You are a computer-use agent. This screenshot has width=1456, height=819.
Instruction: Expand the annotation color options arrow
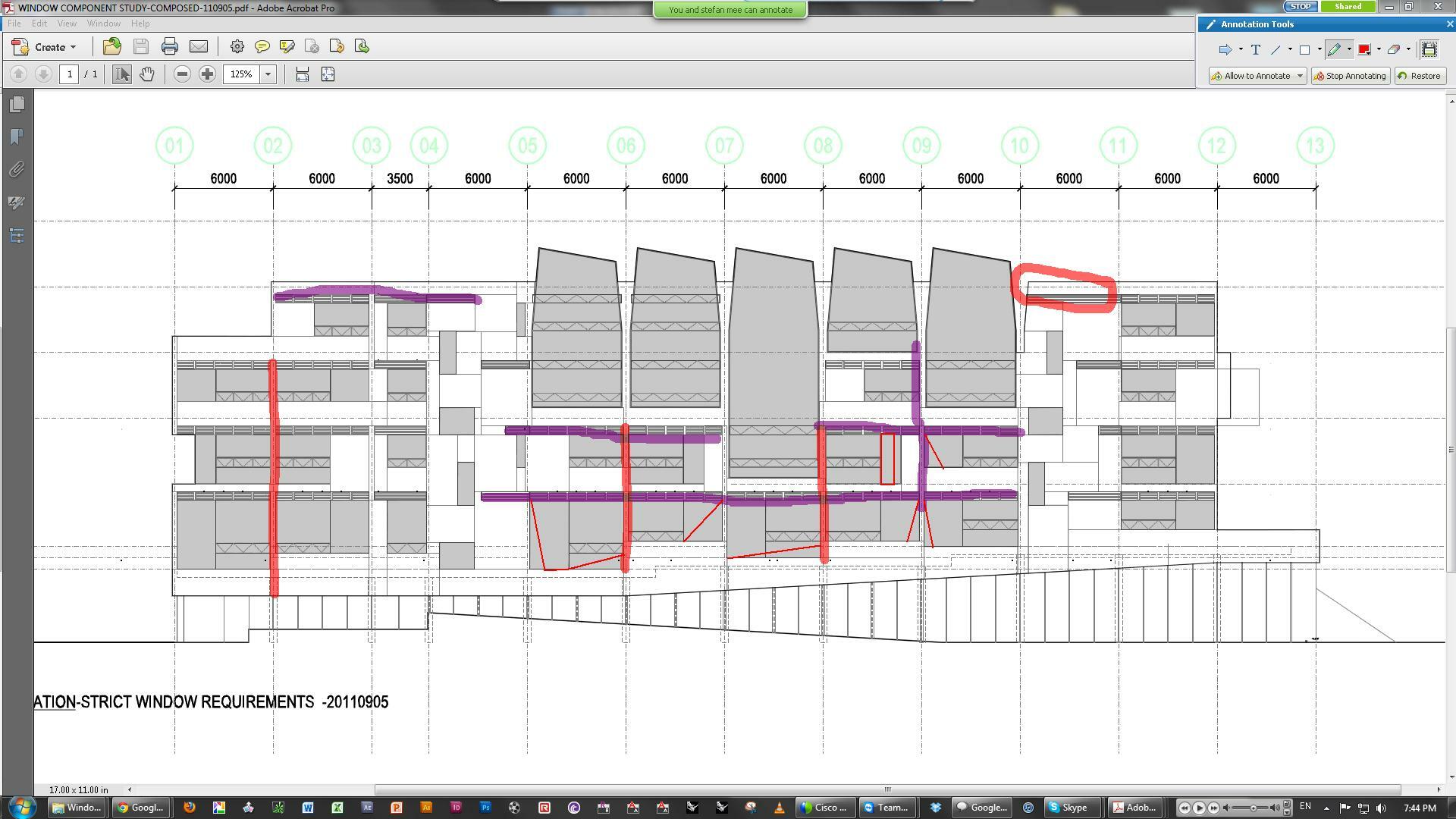1379,50
